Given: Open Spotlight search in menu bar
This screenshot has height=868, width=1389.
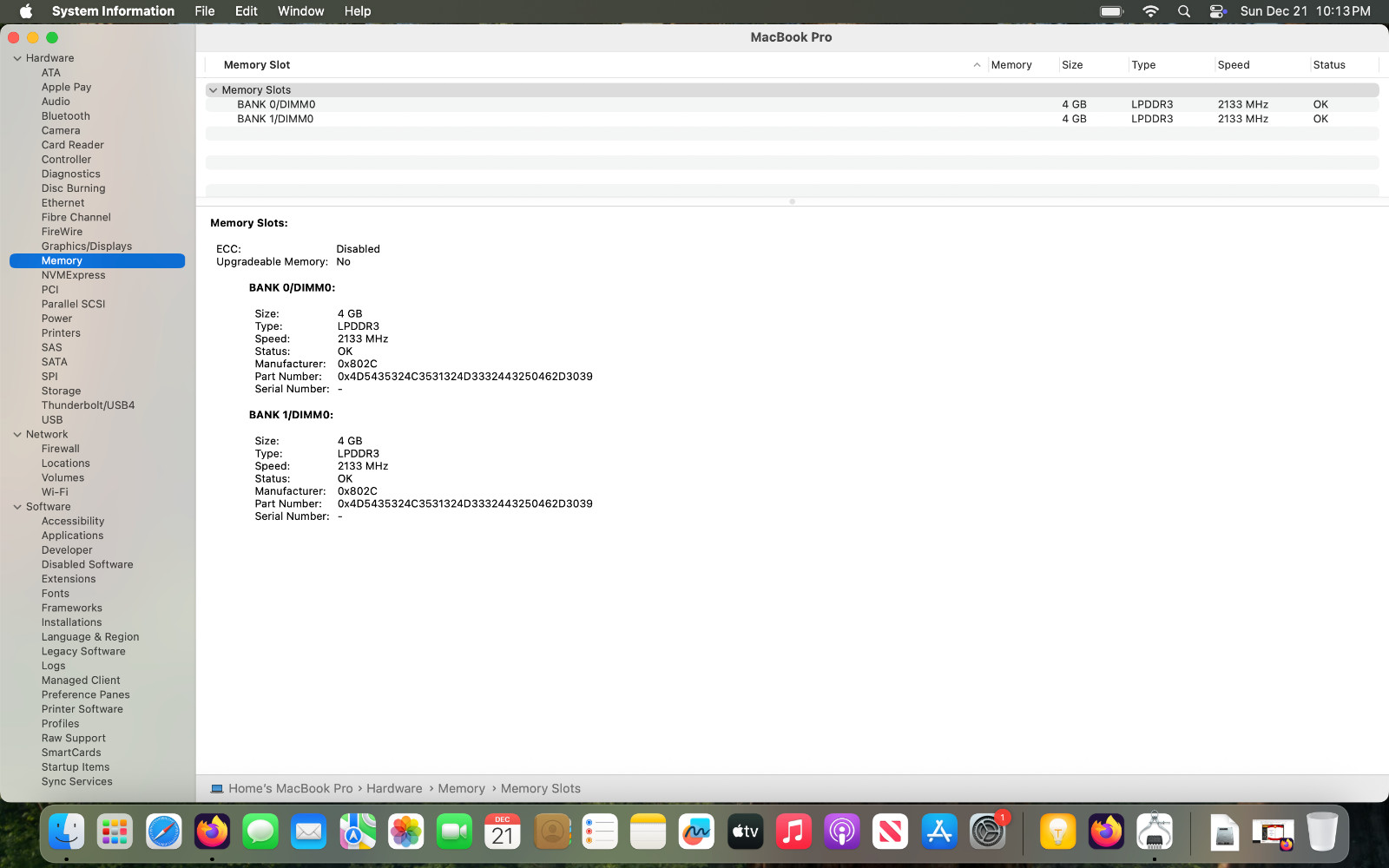Looking at the screenshot, I should click(x=1184, y=11).
